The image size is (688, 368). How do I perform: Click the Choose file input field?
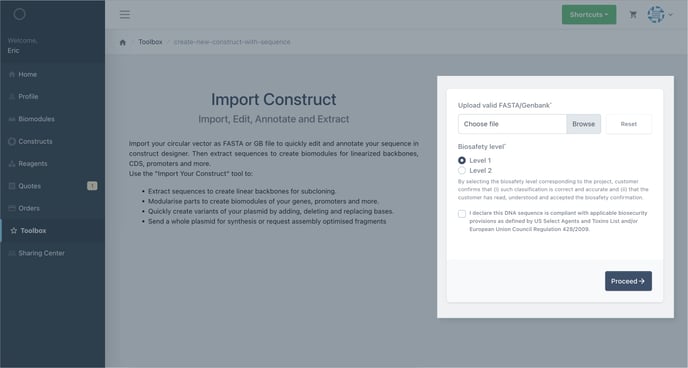tap(512, 124)
